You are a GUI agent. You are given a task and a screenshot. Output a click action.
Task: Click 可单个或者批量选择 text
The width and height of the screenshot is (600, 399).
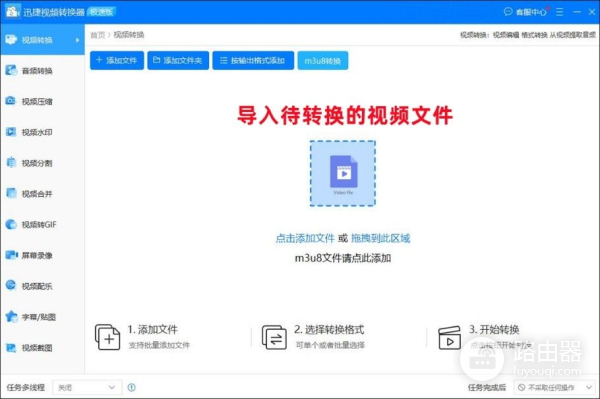(x=330, y=345)
